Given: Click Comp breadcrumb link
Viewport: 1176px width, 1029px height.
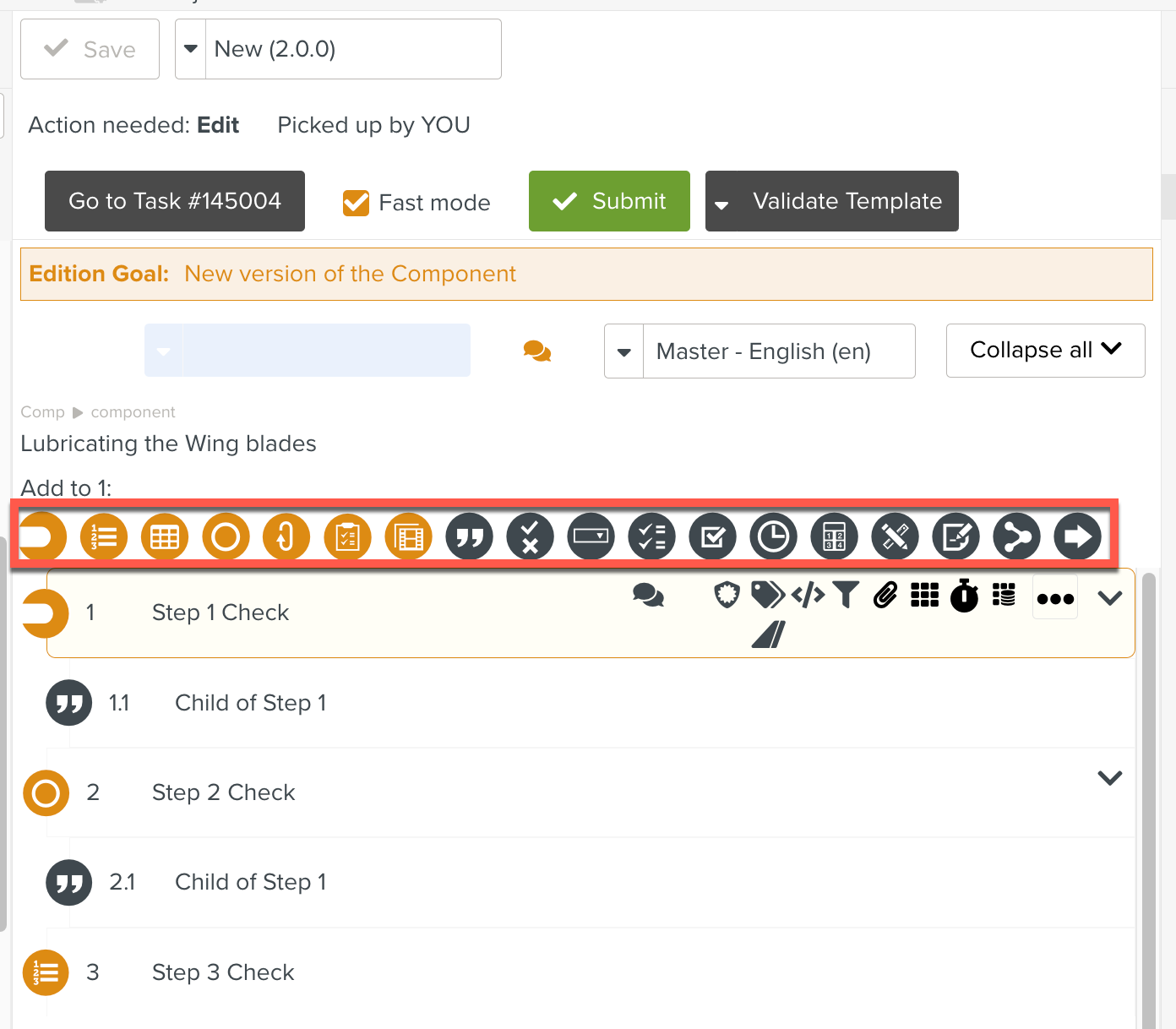Looking at the screenshot, I should (43, 412).
